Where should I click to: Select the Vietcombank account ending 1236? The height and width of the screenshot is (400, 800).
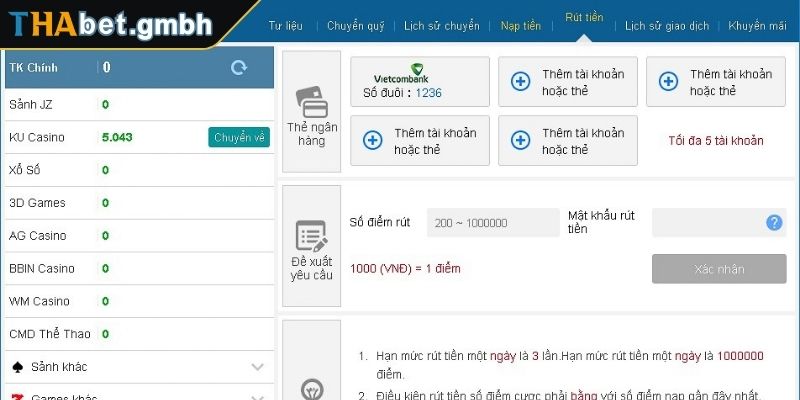420,82
